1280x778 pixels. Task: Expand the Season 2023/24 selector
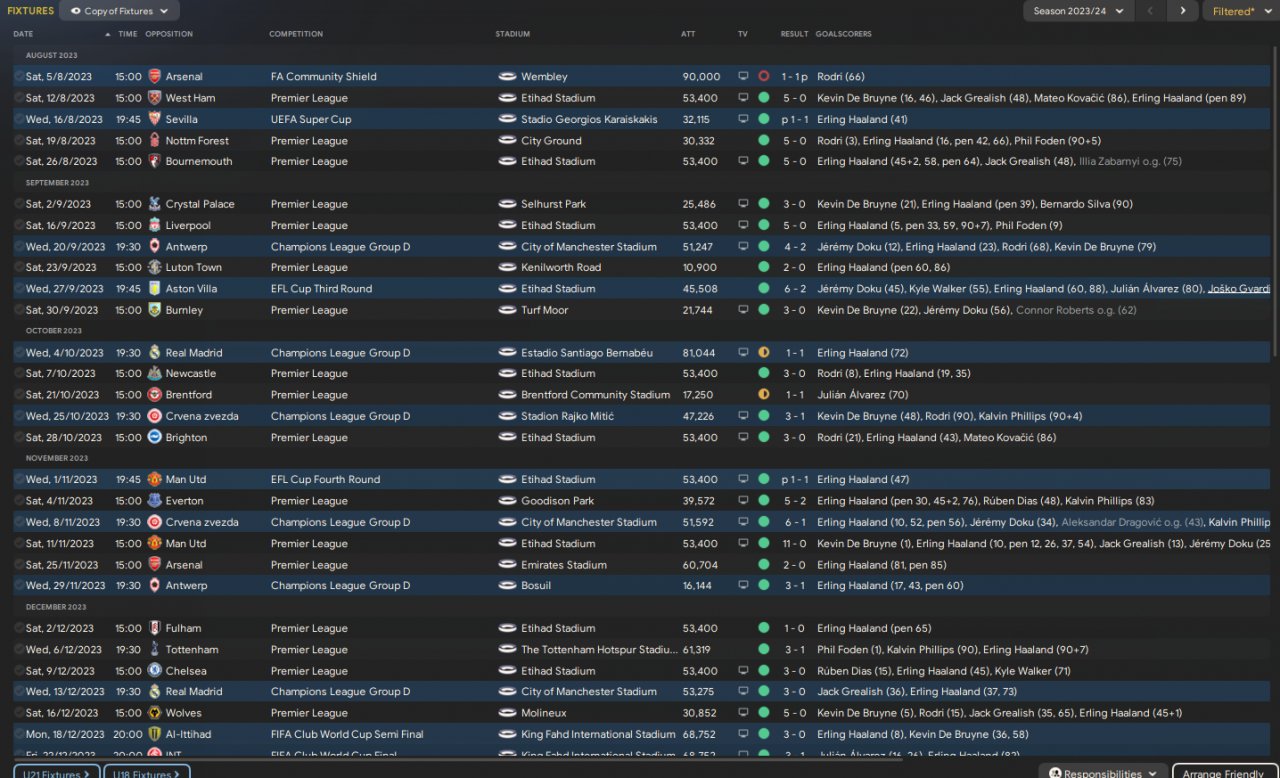coord(1077,11)
